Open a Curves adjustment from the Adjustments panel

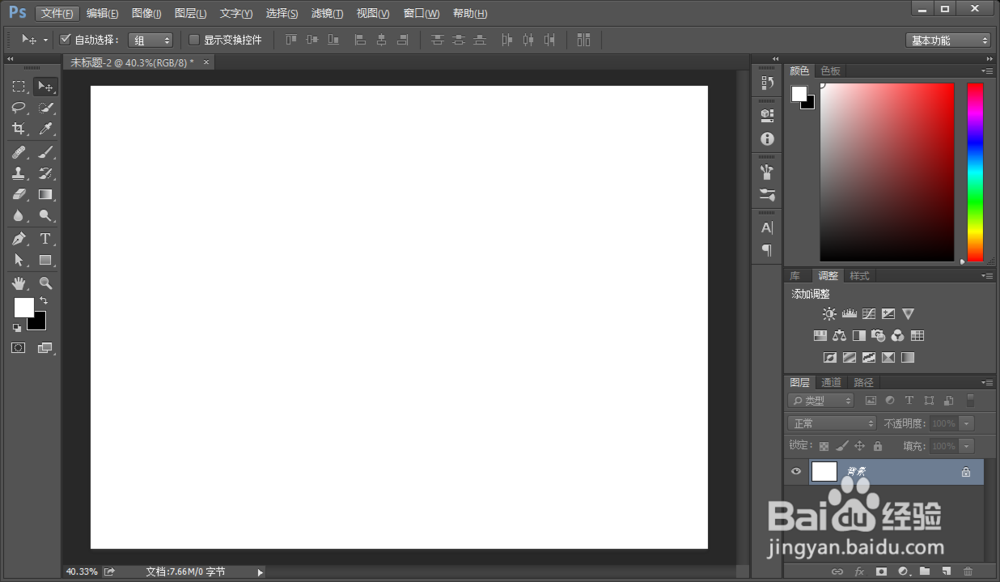coord(869,313)
